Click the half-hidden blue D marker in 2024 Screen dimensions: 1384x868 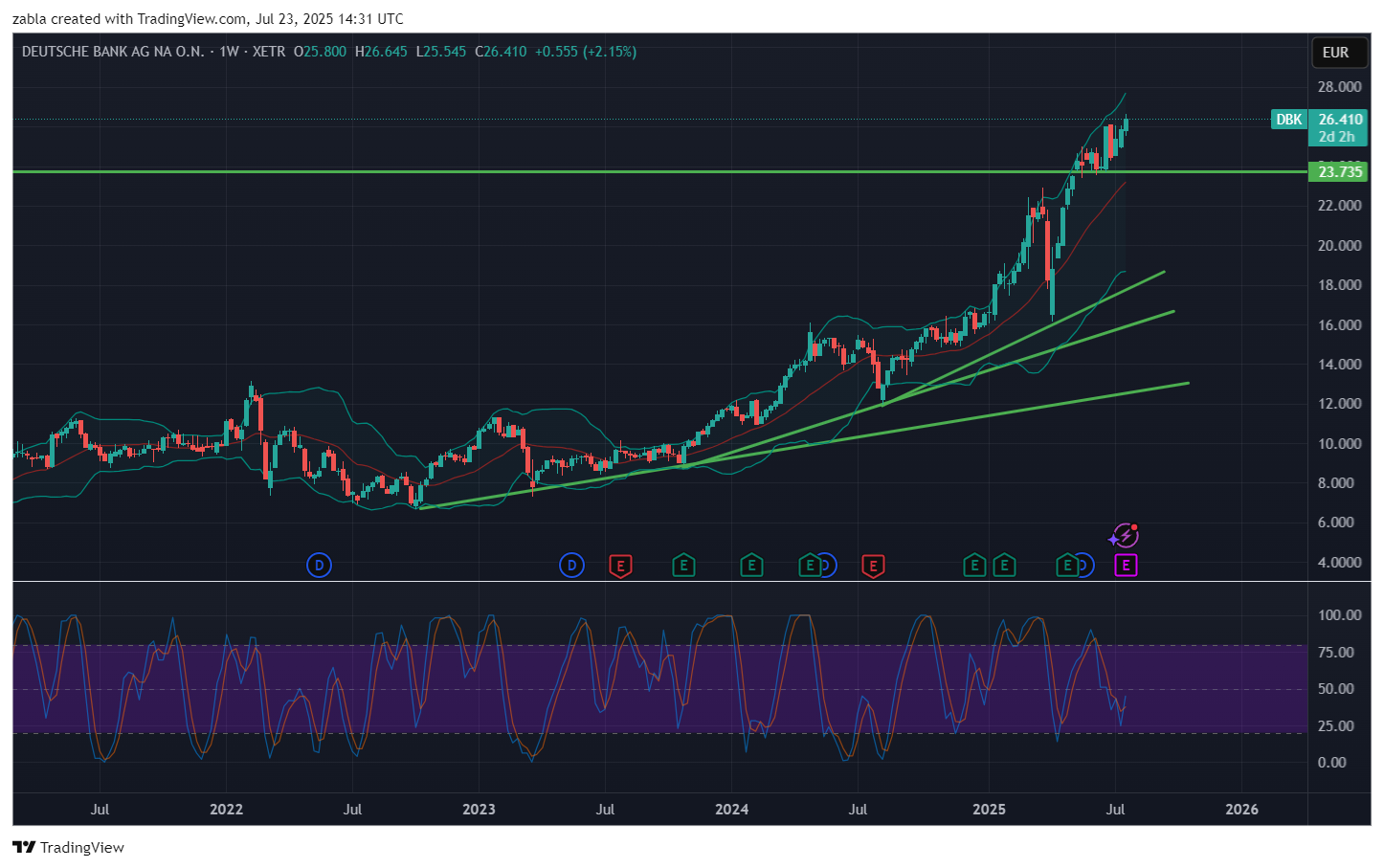pyautogui.click(x=829, y=566)
